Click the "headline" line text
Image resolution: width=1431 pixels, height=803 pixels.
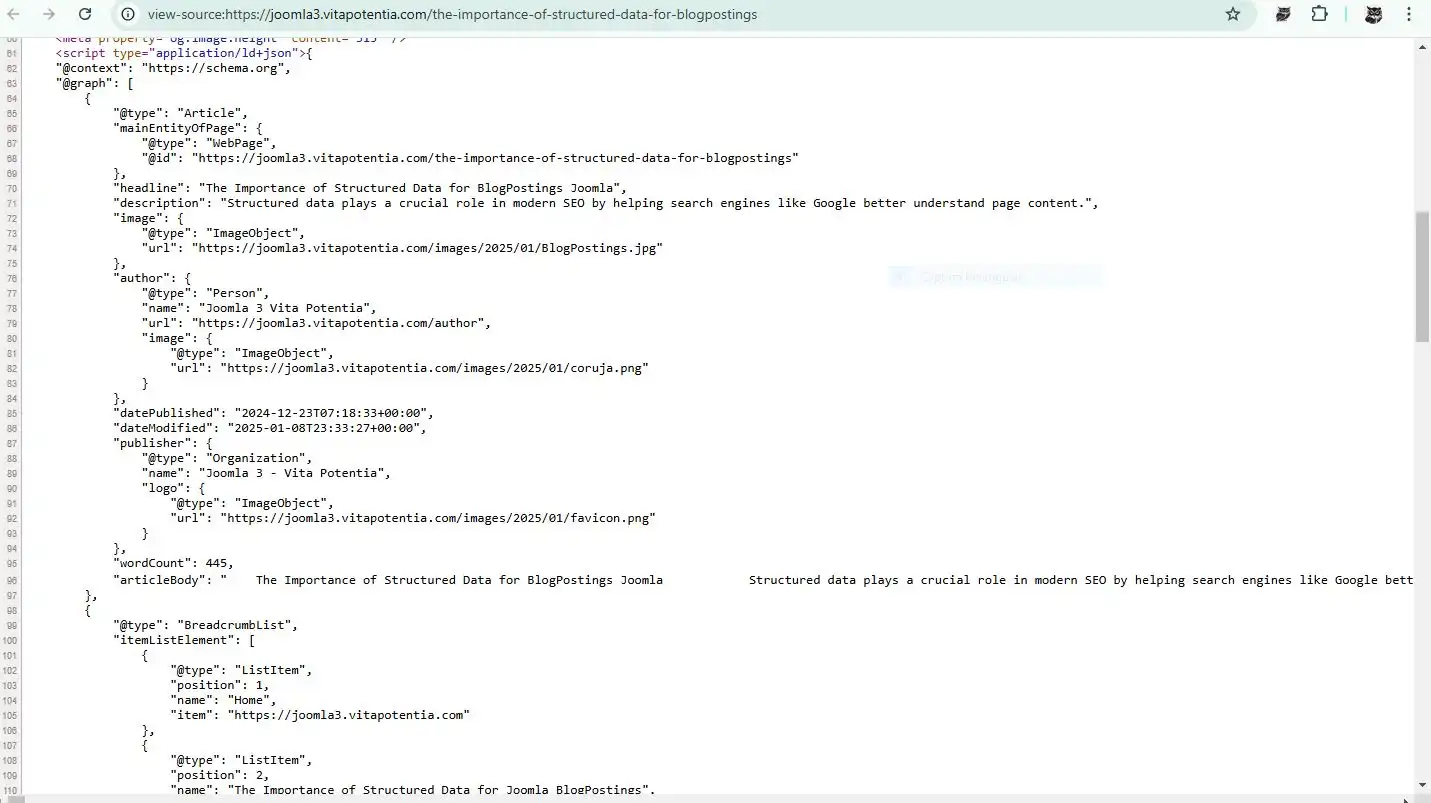click(370, 188)
